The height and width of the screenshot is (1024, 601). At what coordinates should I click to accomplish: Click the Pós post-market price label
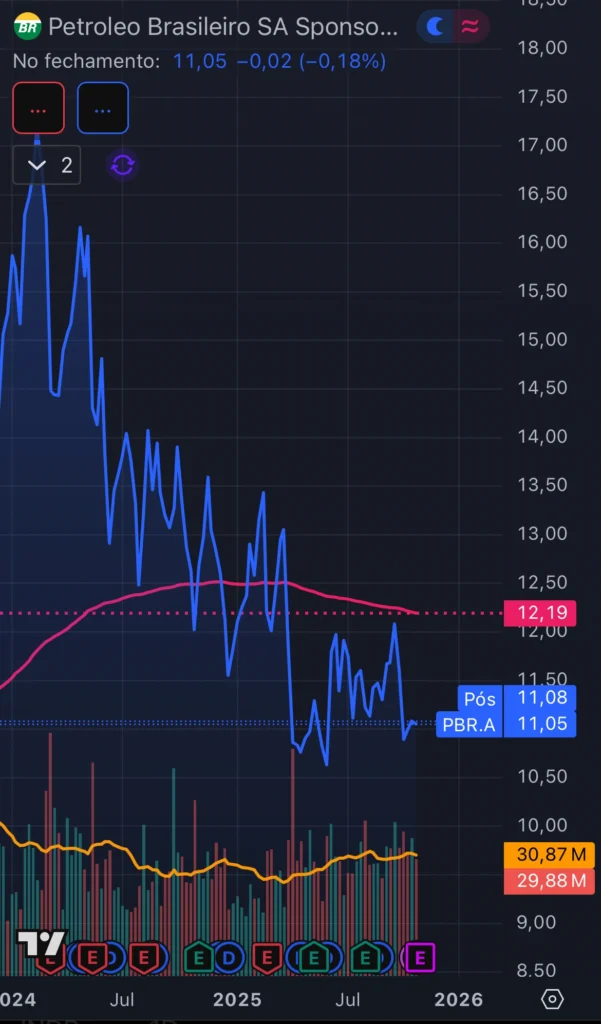(478, 698)
